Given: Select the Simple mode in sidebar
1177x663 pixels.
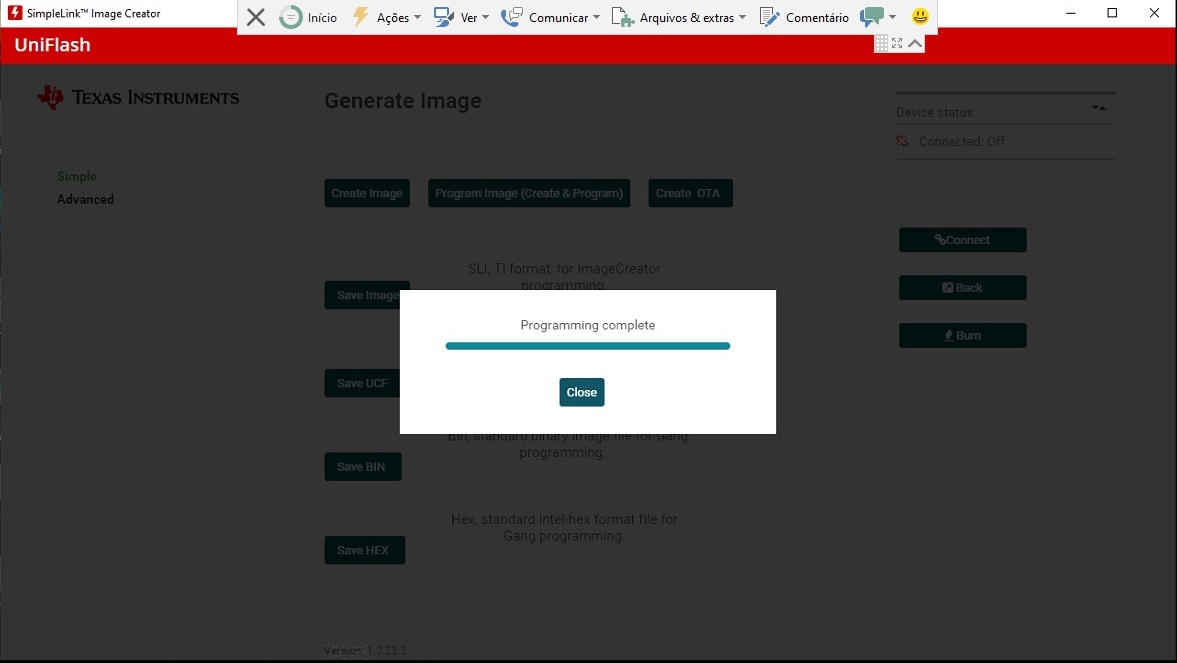Looking at the screenshot, I should click(77, 176).
